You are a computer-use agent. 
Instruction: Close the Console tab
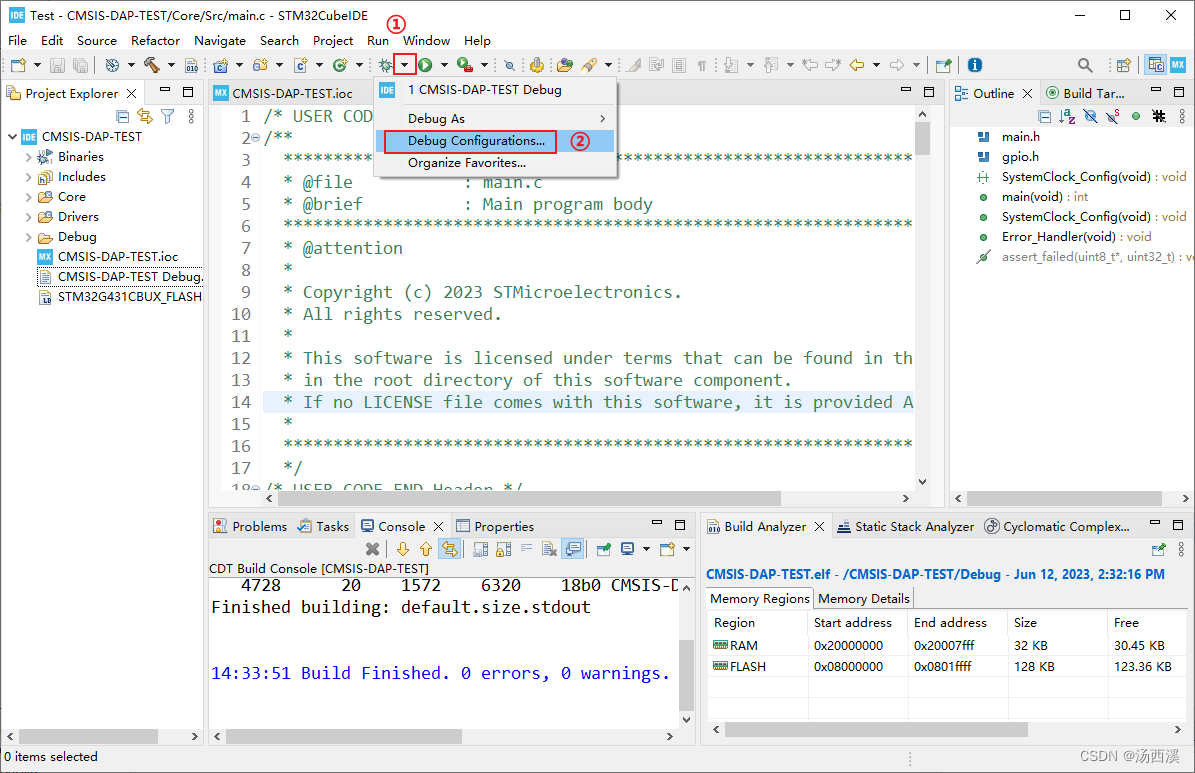(x=439, y=527)
